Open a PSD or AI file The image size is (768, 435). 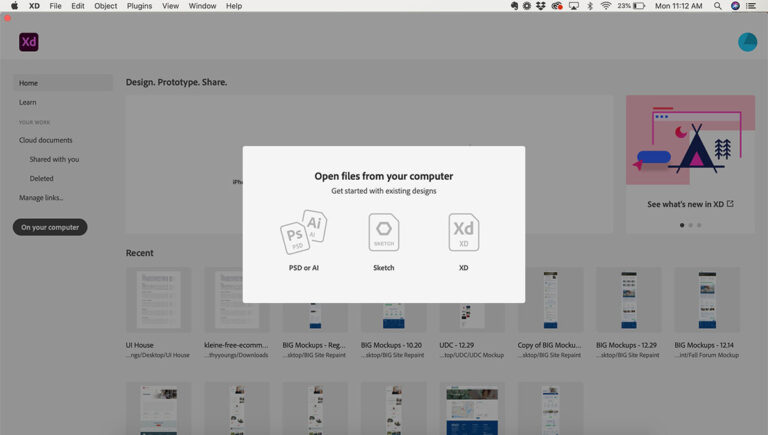tap(304, 240)
